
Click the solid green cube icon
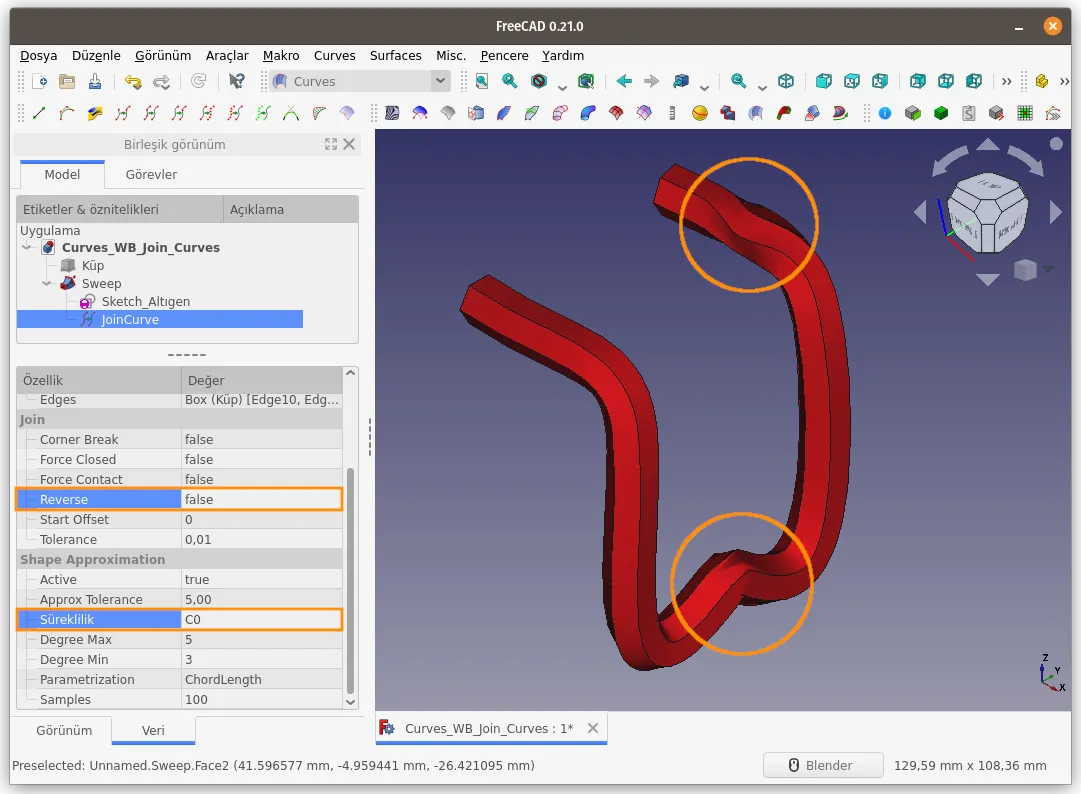pos(941,113)
